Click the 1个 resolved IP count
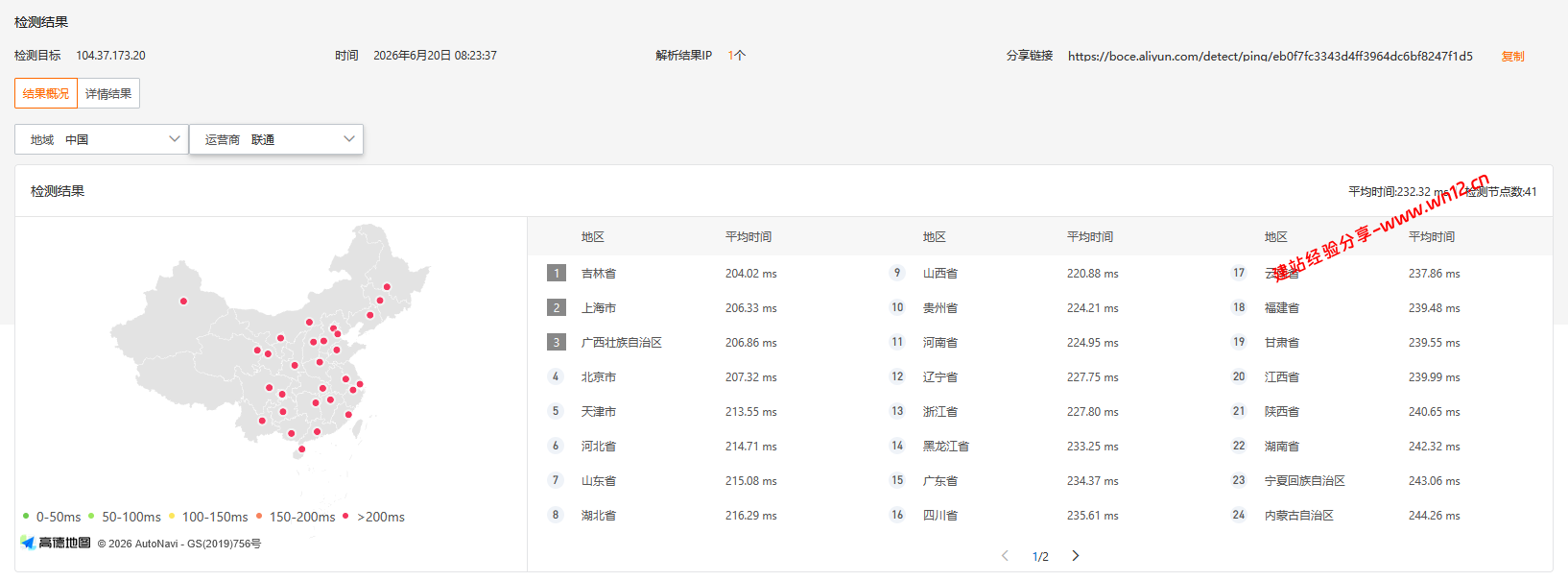Image resolution: width=1568 pixels, height=581 pixels. coord(737,56)
